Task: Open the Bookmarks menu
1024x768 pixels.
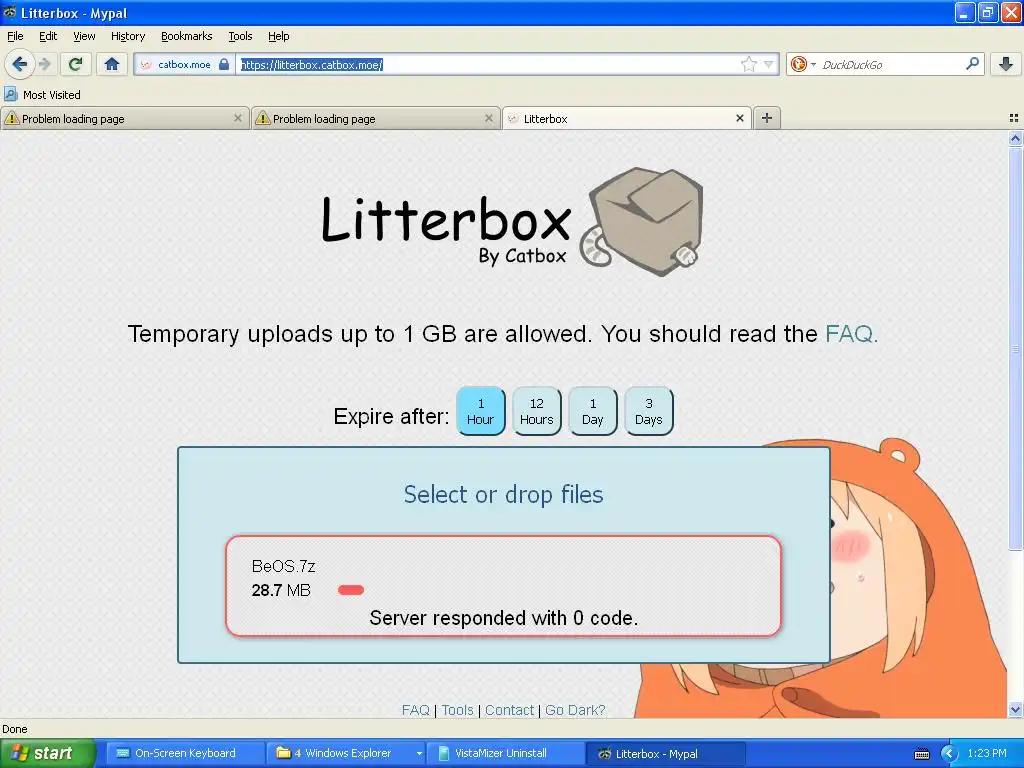Action: tap(186, 36)
